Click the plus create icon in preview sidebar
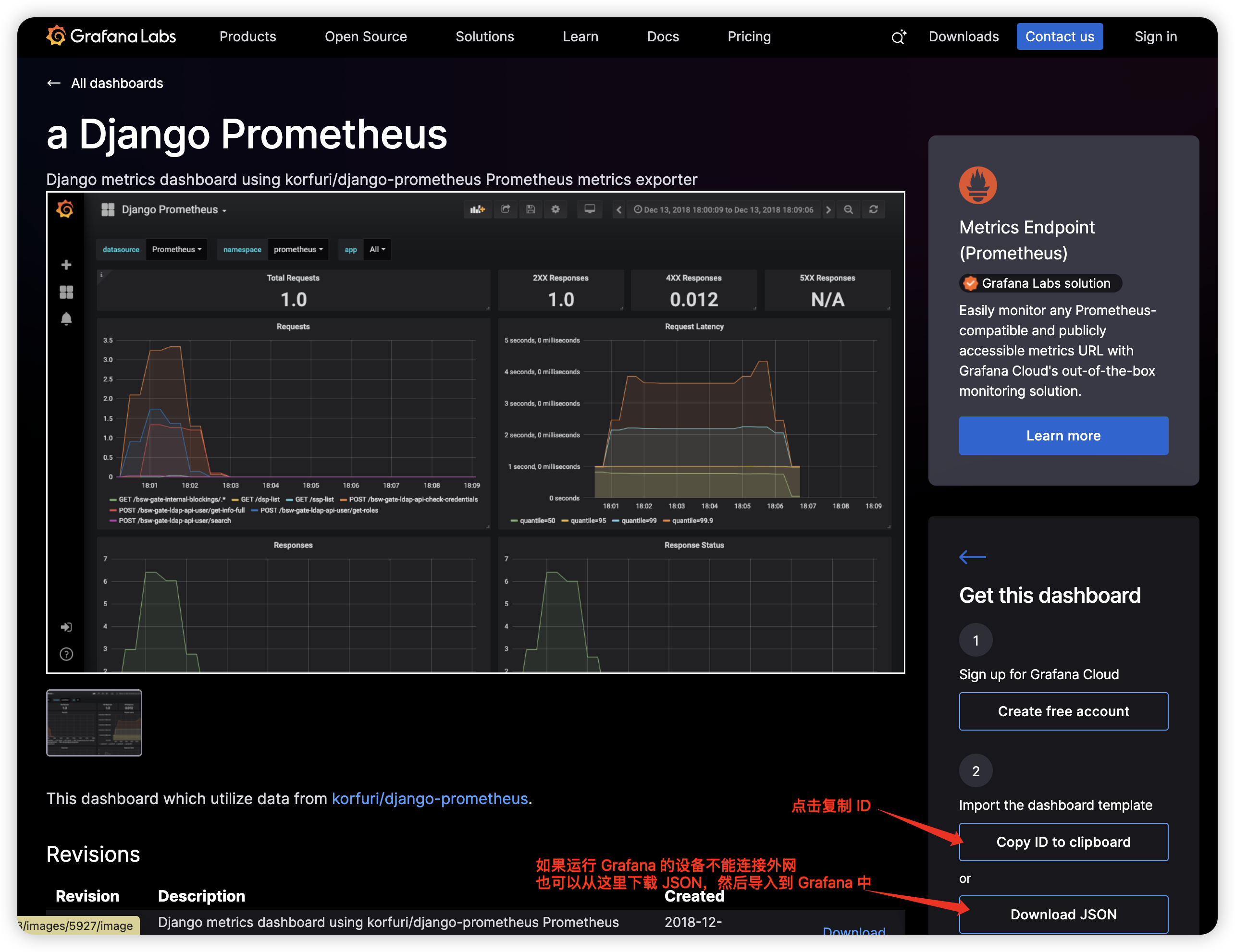Screen dimensions: 1235x952 coord(66,265)
